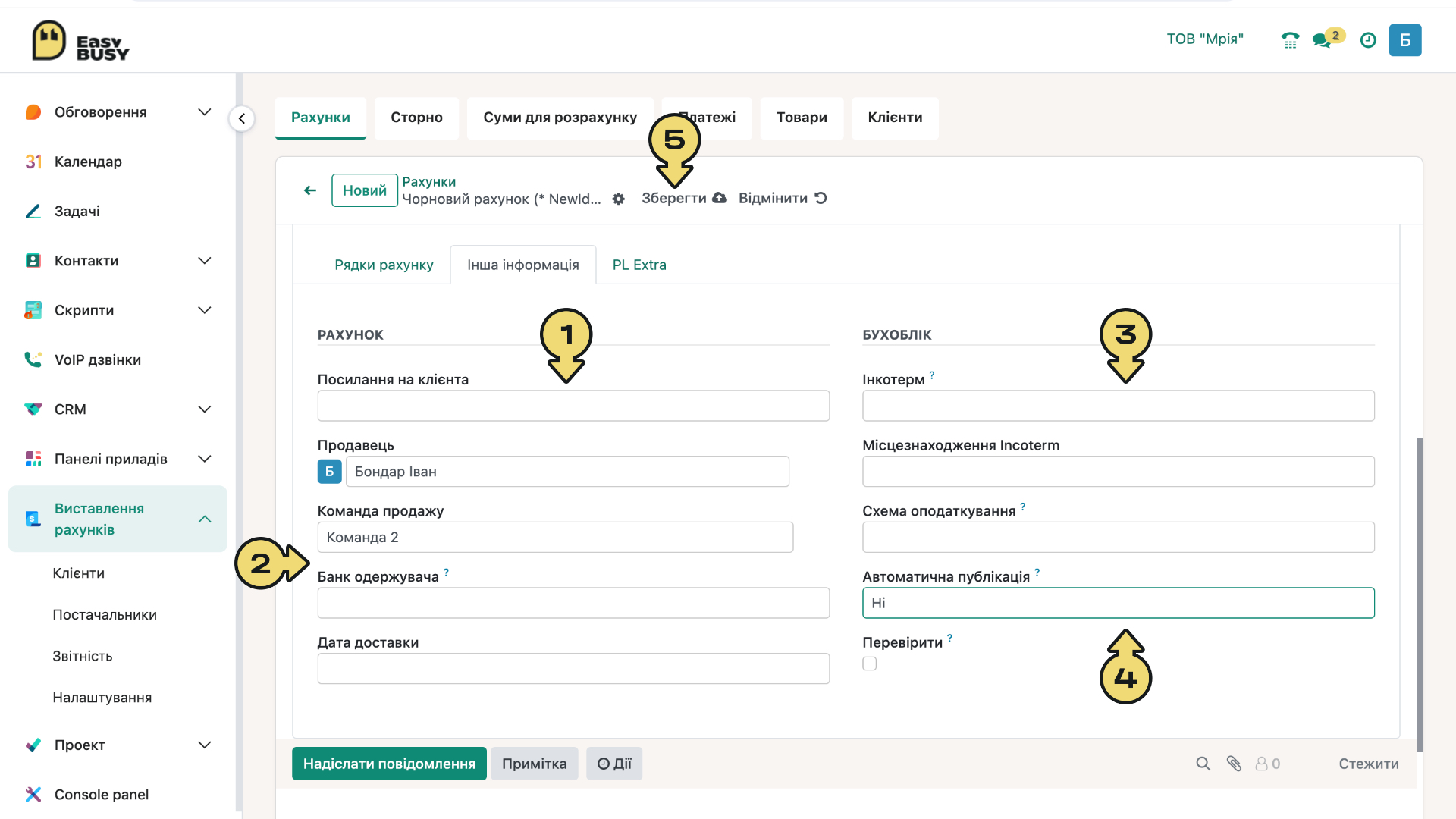Click the Рахунки breadcrumb link
The width and height of the screenshot is (1456, 819).
coord(429,181)
